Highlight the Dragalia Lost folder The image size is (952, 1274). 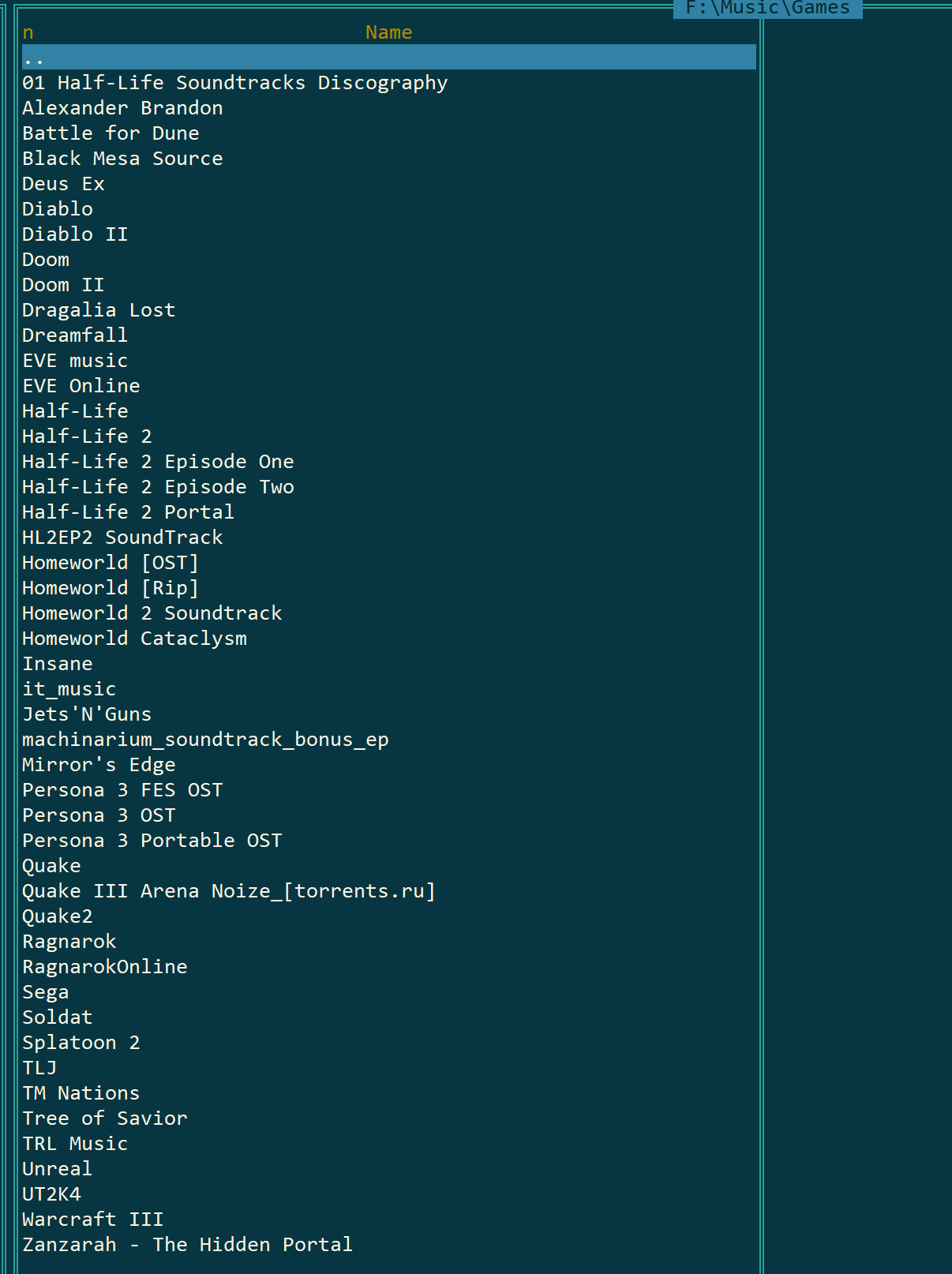pyautogui.click(x=99, y=310)
